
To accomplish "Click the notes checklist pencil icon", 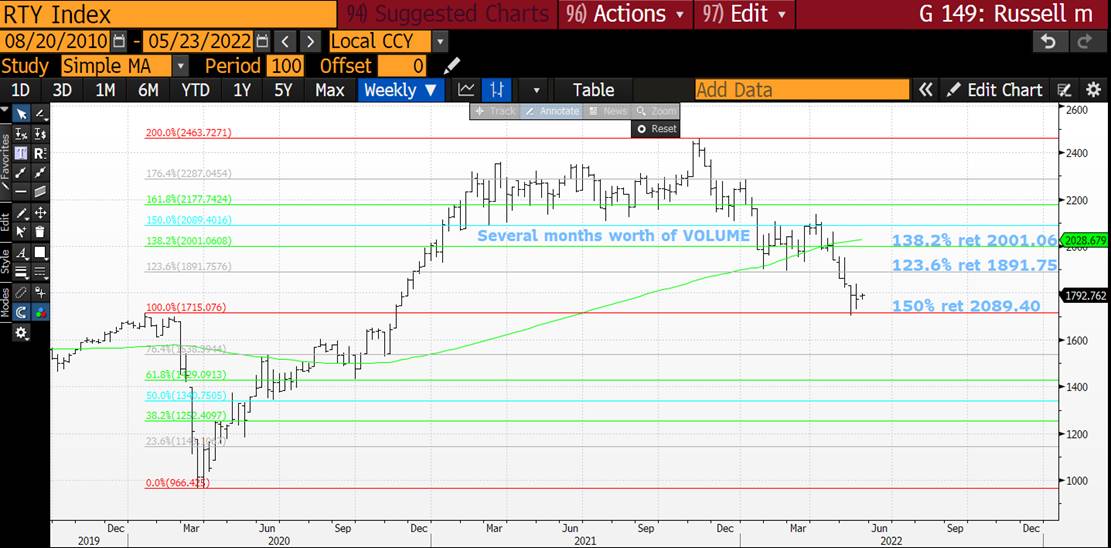I will click(x=1064, y=90).
